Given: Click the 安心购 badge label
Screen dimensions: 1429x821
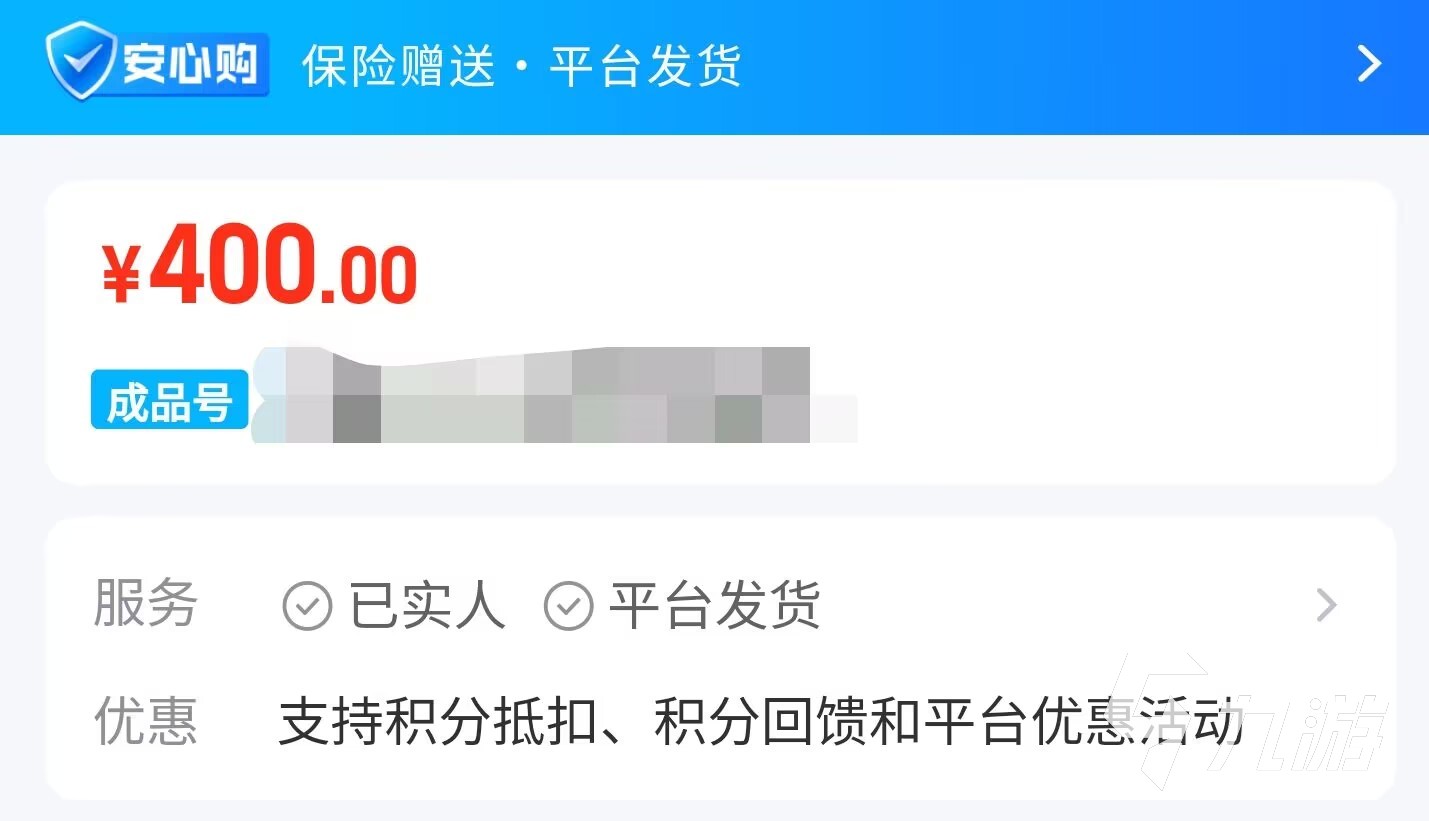Looking at the screenshot, I should pos(190,65).
